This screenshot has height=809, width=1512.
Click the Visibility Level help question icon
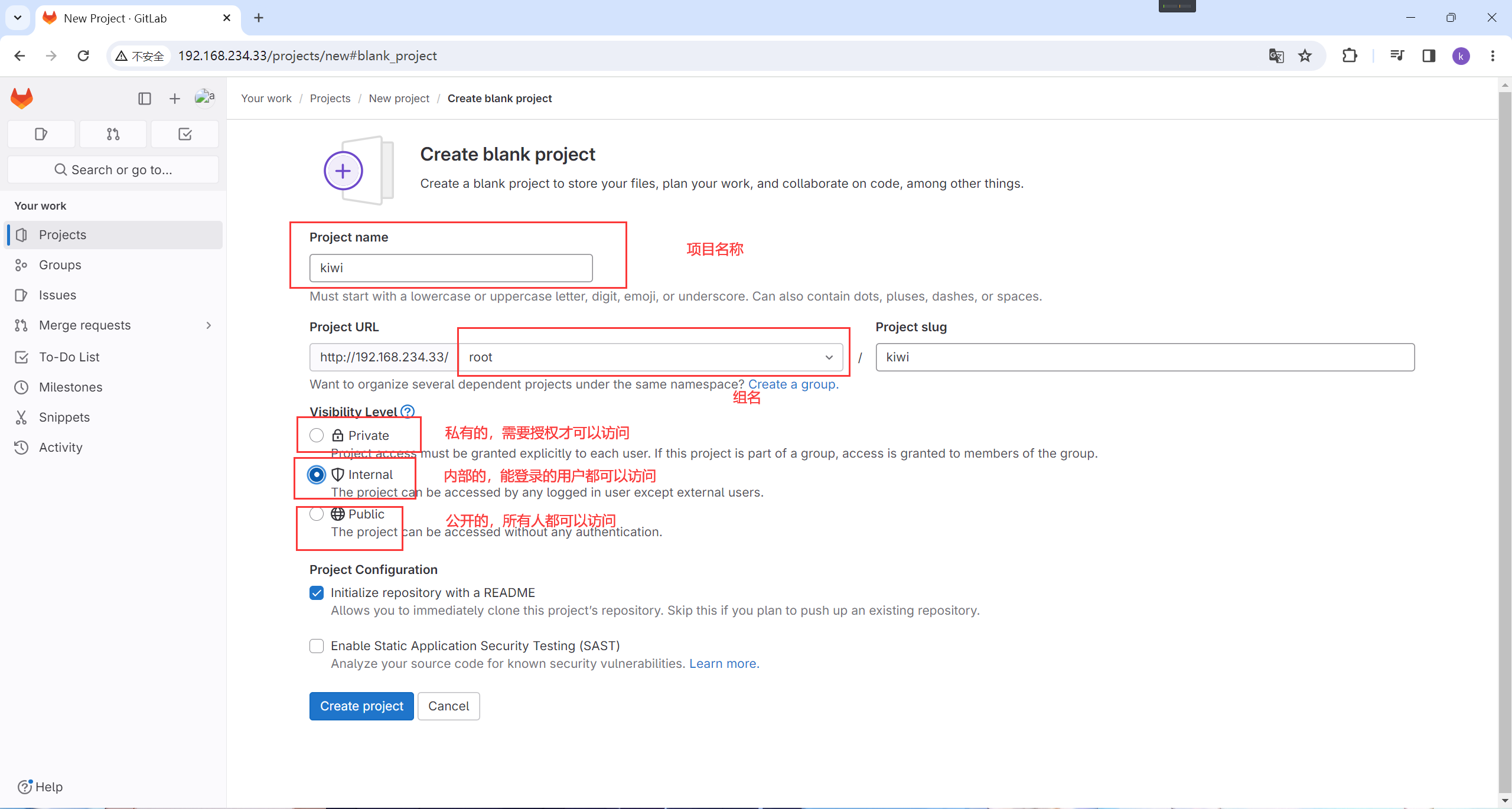coord(408,412)
